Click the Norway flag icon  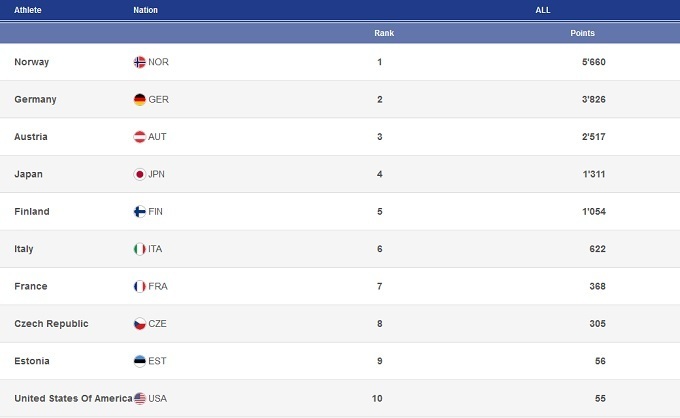tap(139, 62)
